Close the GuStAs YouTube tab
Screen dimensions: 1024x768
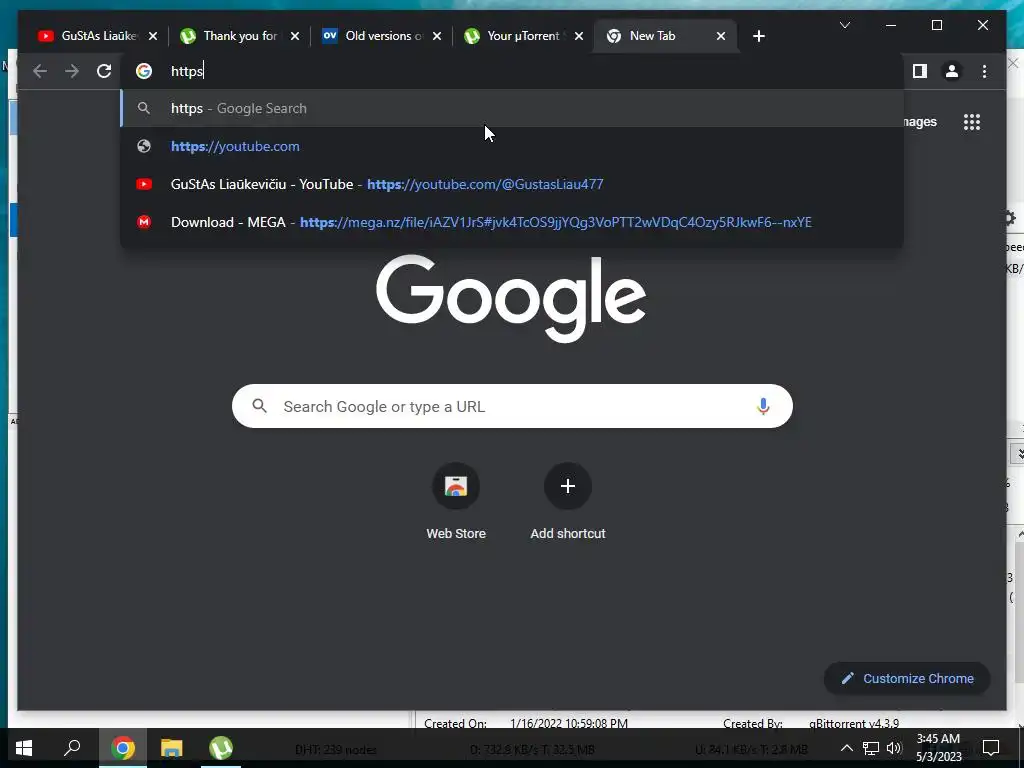[153, 36]
